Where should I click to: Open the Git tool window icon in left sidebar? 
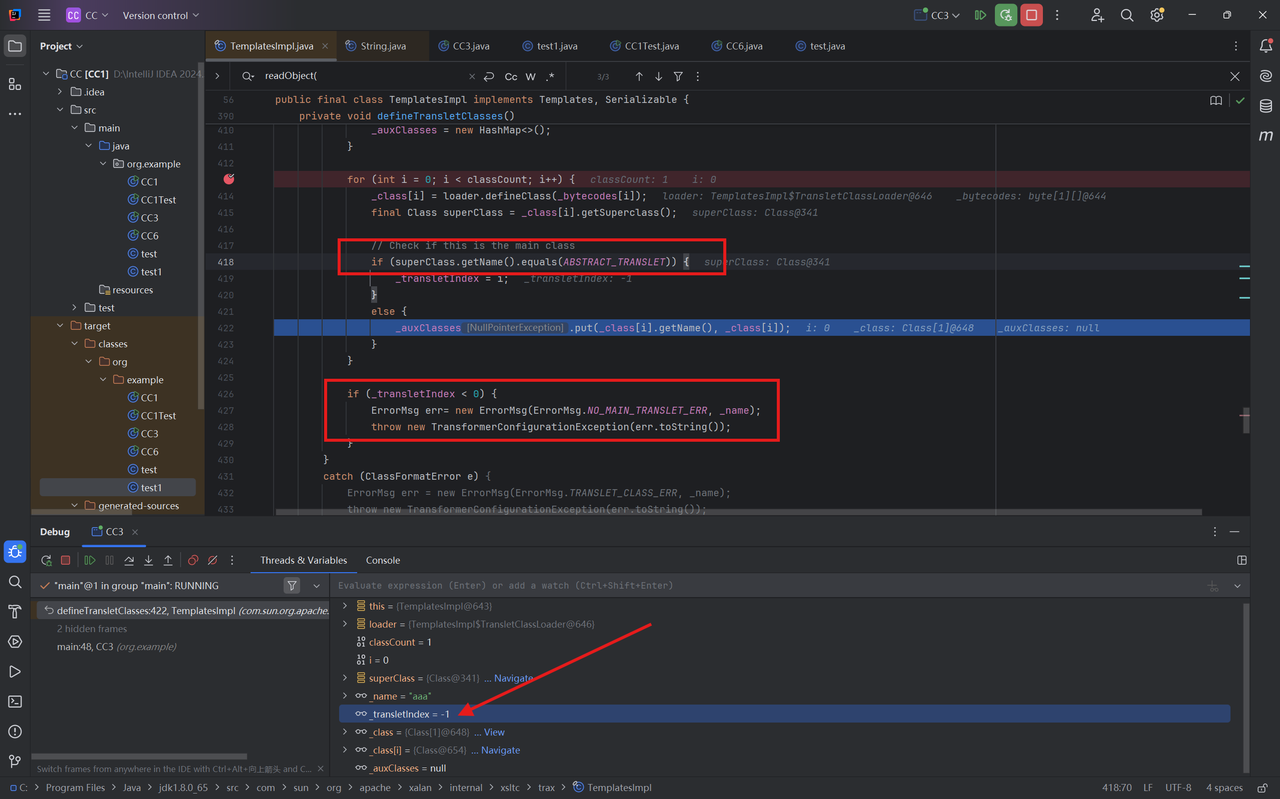click(x=15, y=761)
